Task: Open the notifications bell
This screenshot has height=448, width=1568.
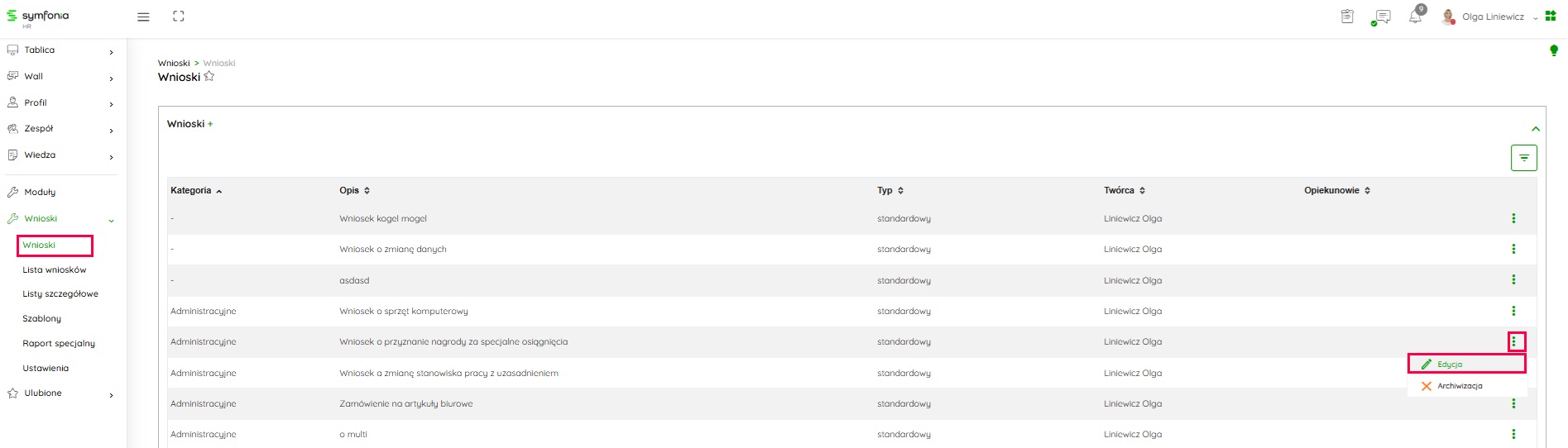Action: 1415,17
